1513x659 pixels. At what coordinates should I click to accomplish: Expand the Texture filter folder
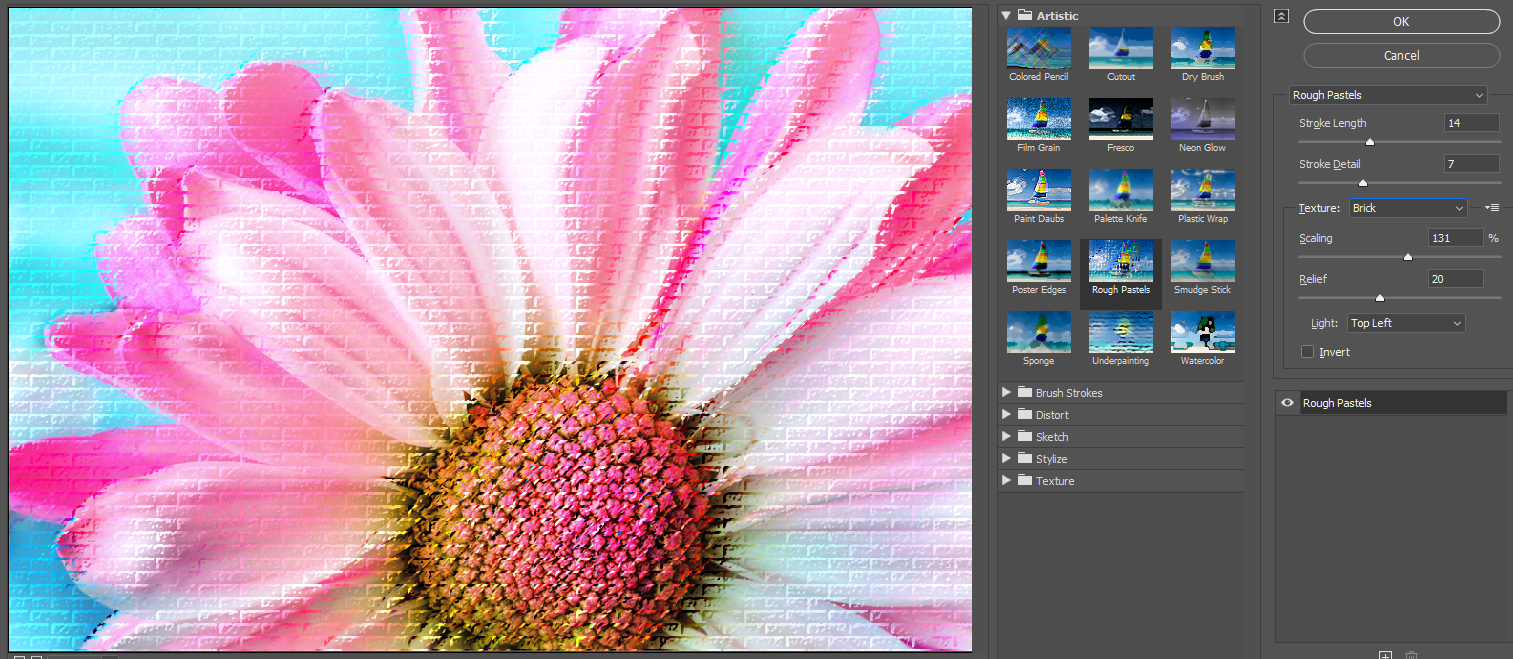[x=1006, y=481]
